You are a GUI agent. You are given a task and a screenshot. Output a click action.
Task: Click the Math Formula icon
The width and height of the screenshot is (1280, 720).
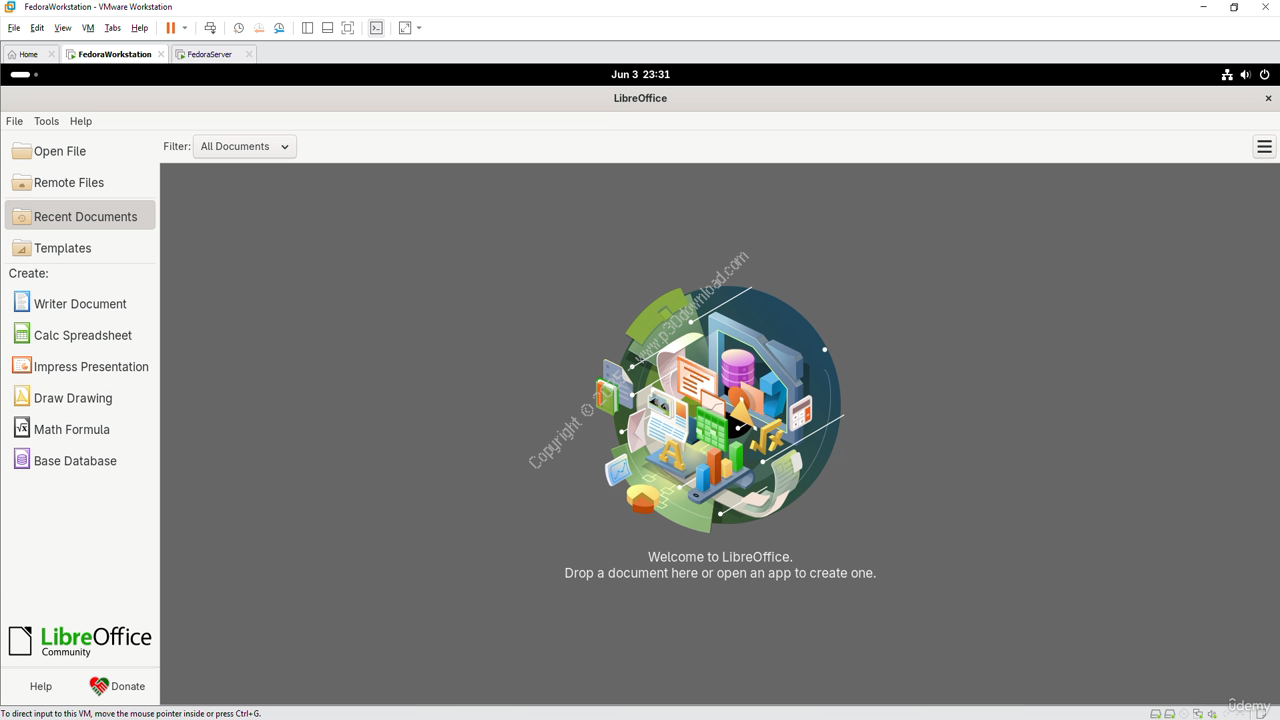[21, 428]
